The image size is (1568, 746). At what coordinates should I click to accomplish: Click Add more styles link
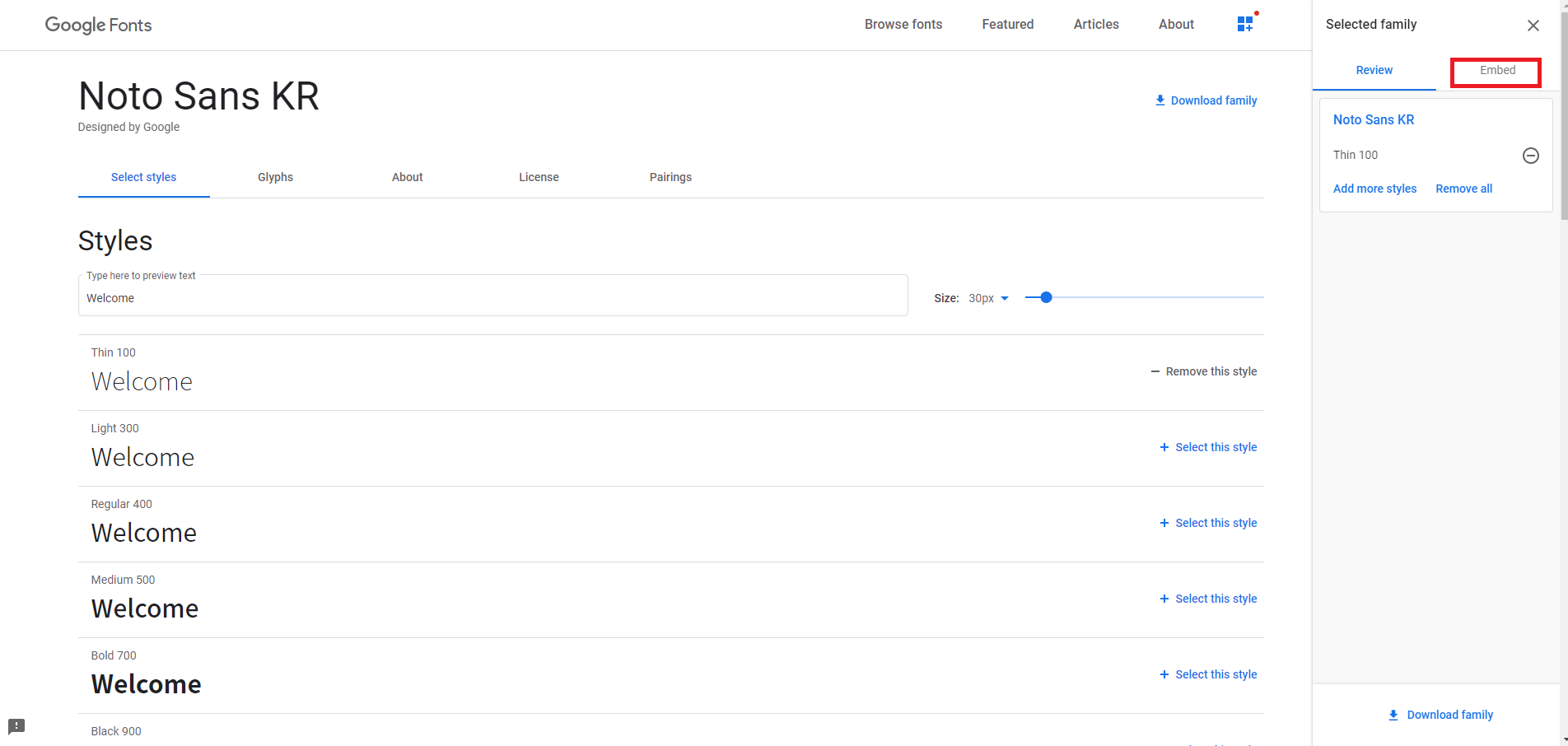(1374, 189)
